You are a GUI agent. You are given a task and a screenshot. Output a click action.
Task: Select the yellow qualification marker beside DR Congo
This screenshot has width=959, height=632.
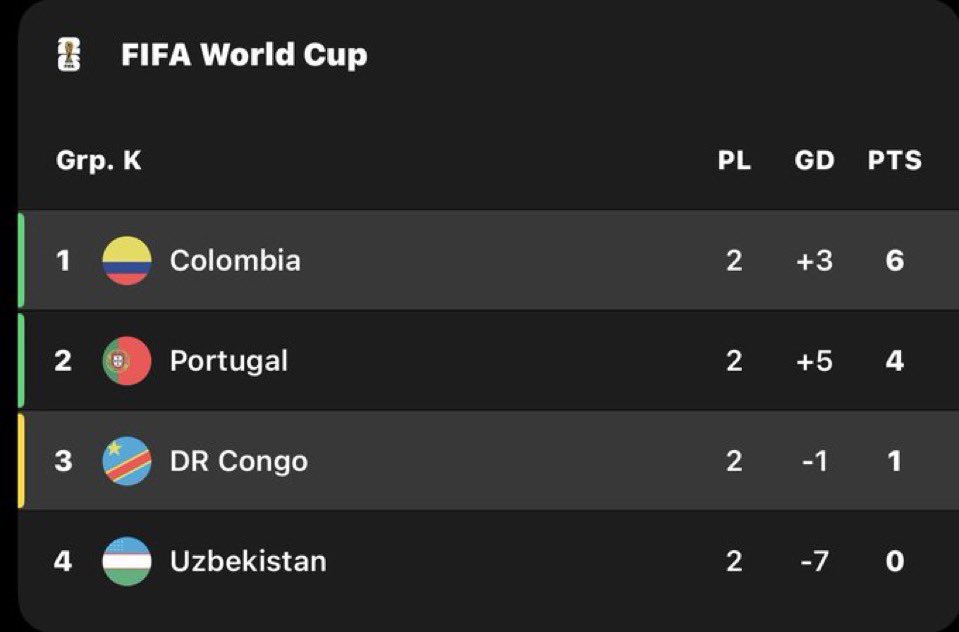pos(21,461)
